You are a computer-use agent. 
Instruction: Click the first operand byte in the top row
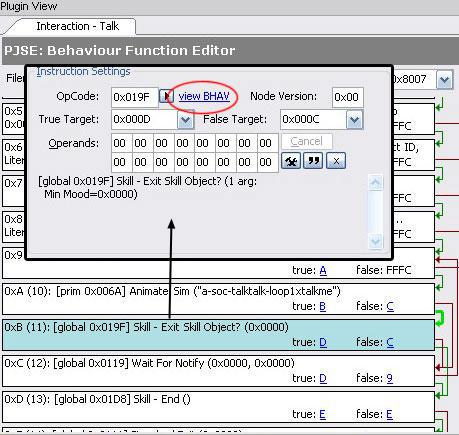pyautogui.click(x=122, y=143)
